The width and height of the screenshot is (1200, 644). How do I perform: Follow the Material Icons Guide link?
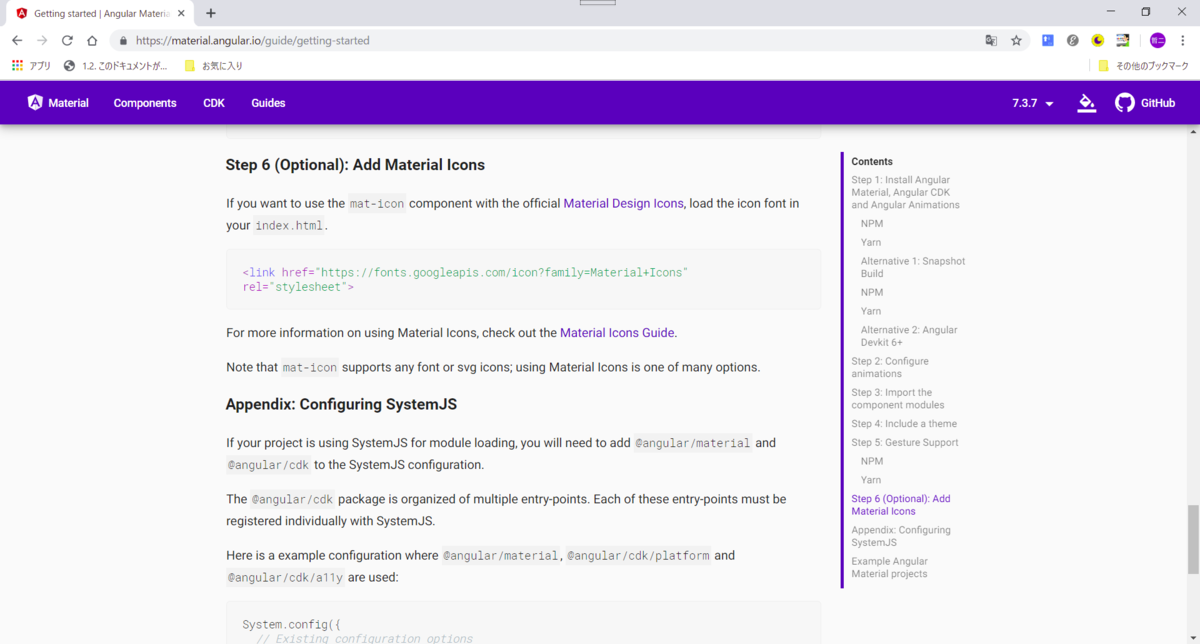(x=617, y=333)
